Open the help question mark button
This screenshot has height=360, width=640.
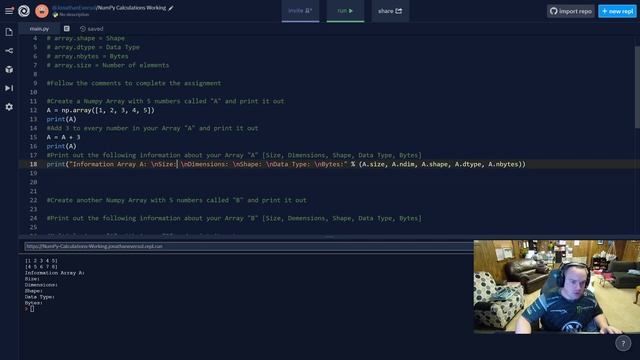(623, 343)
